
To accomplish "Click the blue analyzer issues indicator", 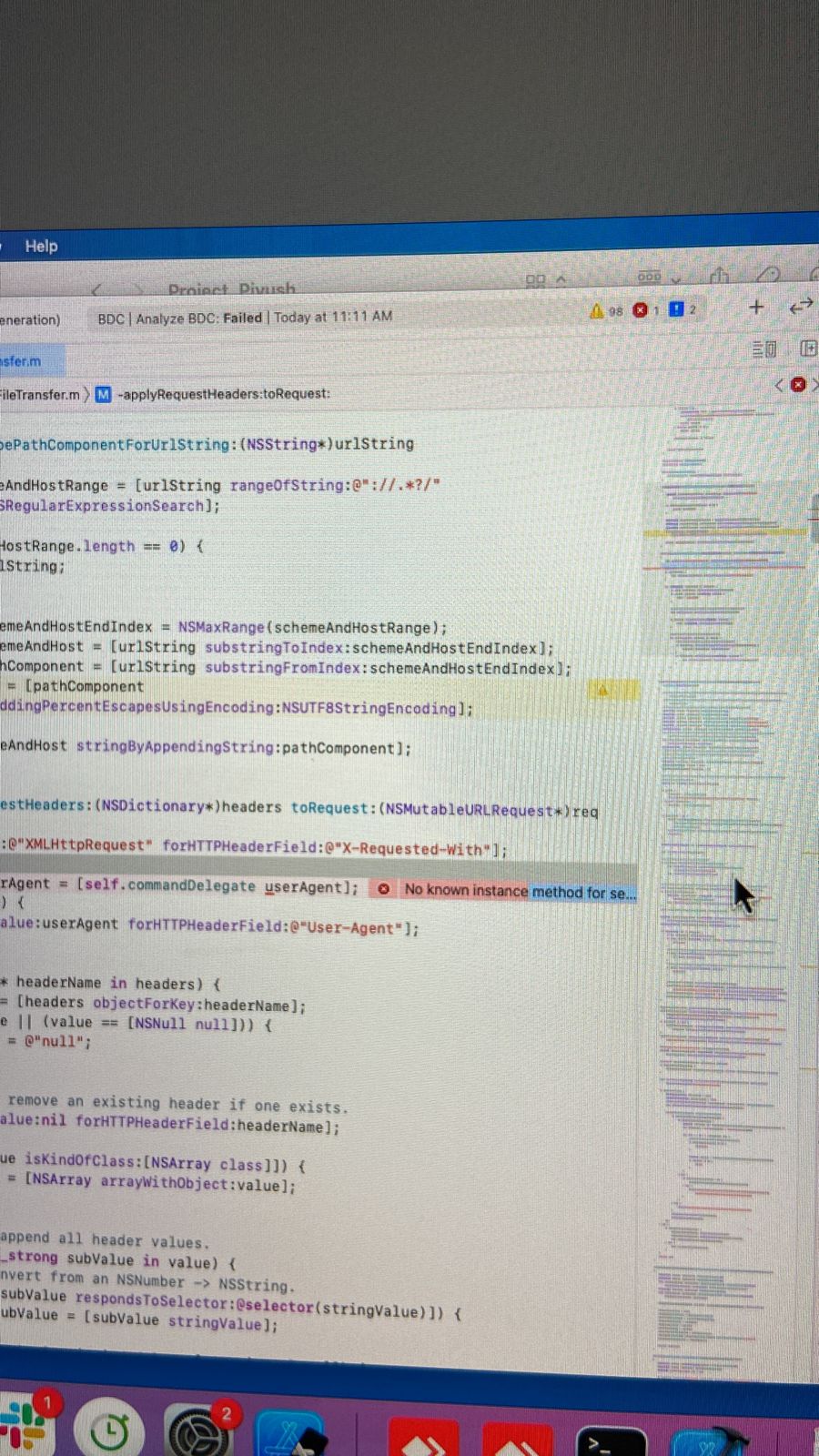I will point(682,309).
